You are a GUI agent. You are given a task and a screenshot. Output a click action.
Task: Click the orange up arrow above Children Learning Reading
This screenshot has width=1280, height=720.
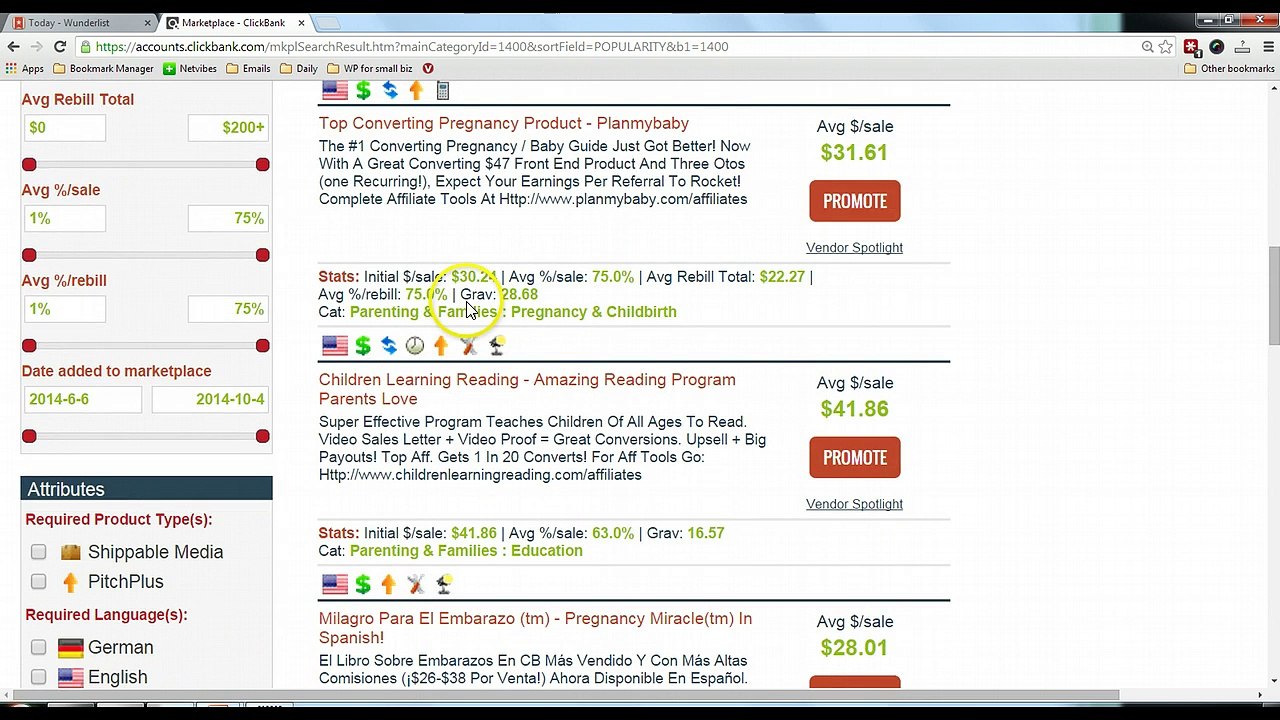(x=441, y=346)
